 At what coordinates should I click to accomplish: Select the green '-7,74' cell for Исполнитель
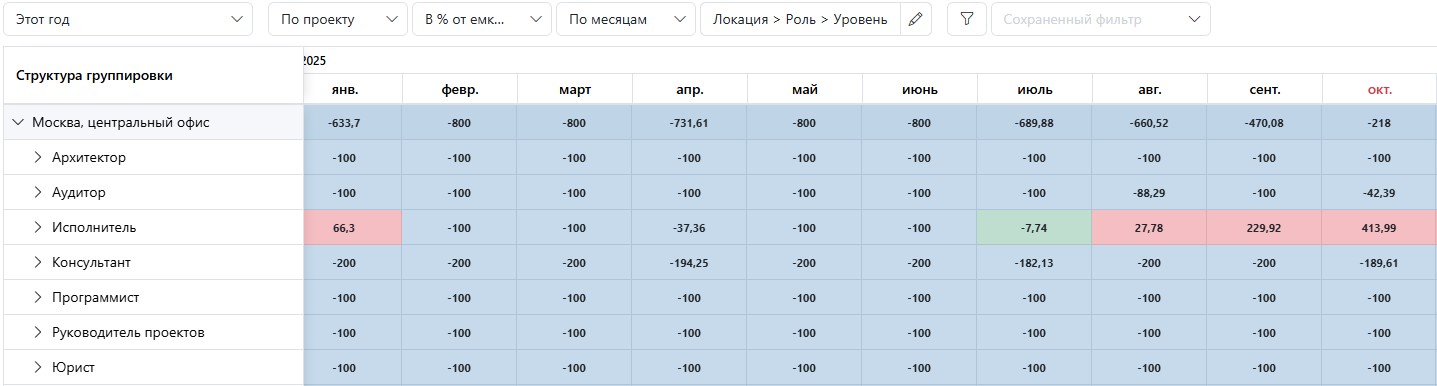coord(1035,228)
